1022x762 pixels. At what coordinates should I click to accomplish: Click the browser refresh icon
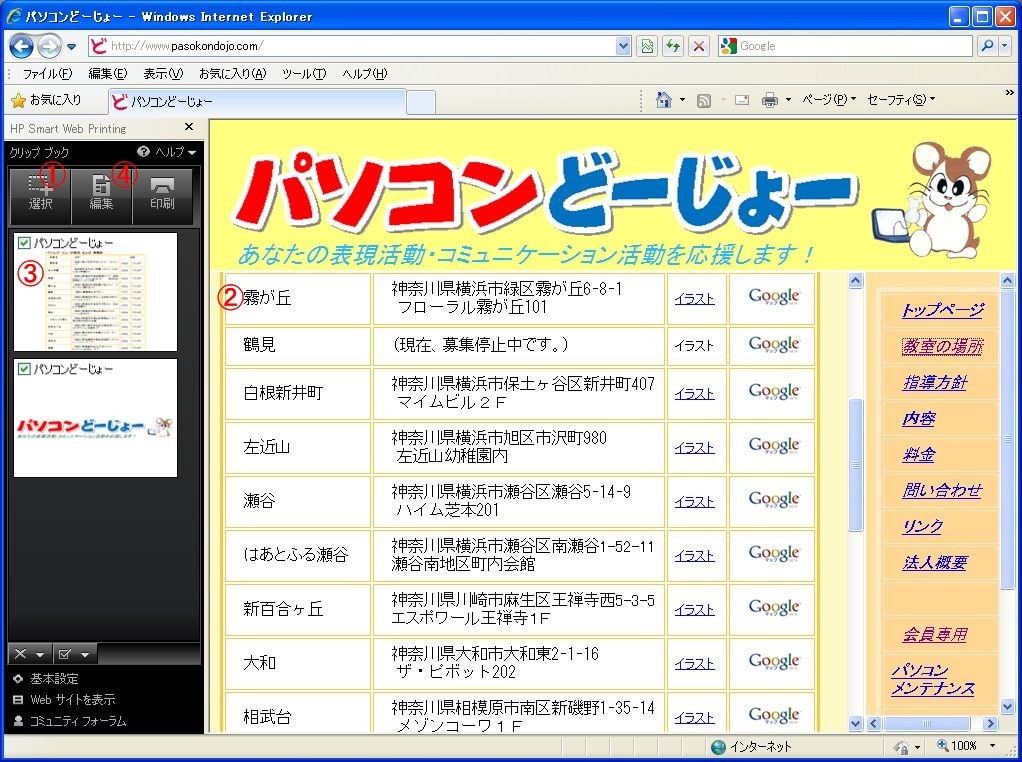coord(673,46)
